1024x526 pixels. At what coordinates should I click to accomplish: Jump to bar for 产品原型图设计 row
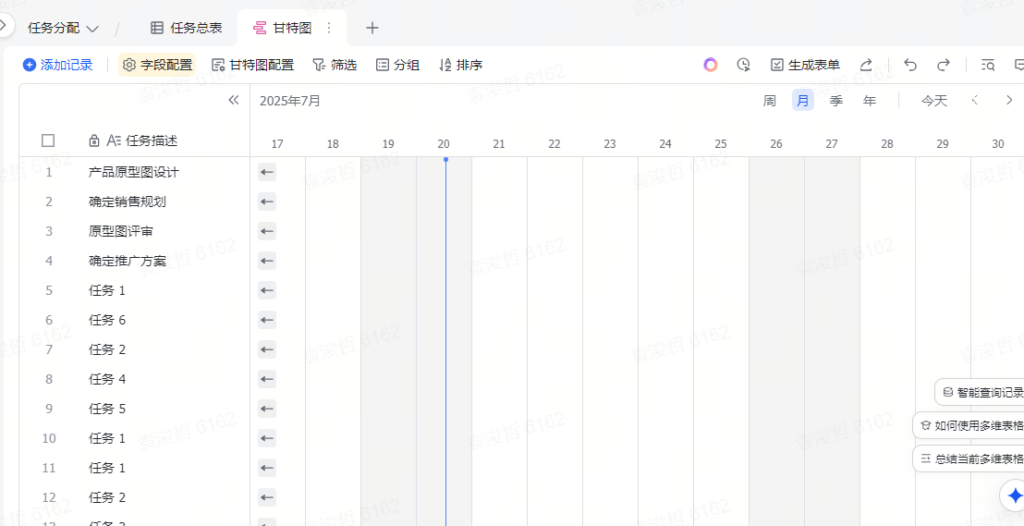(267, 172)
